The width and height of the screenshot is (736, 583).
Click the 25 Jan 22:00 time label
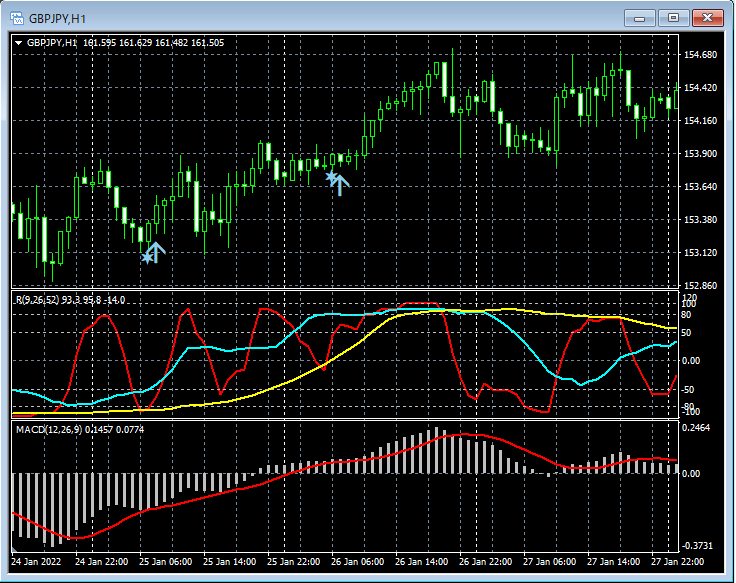294,562
